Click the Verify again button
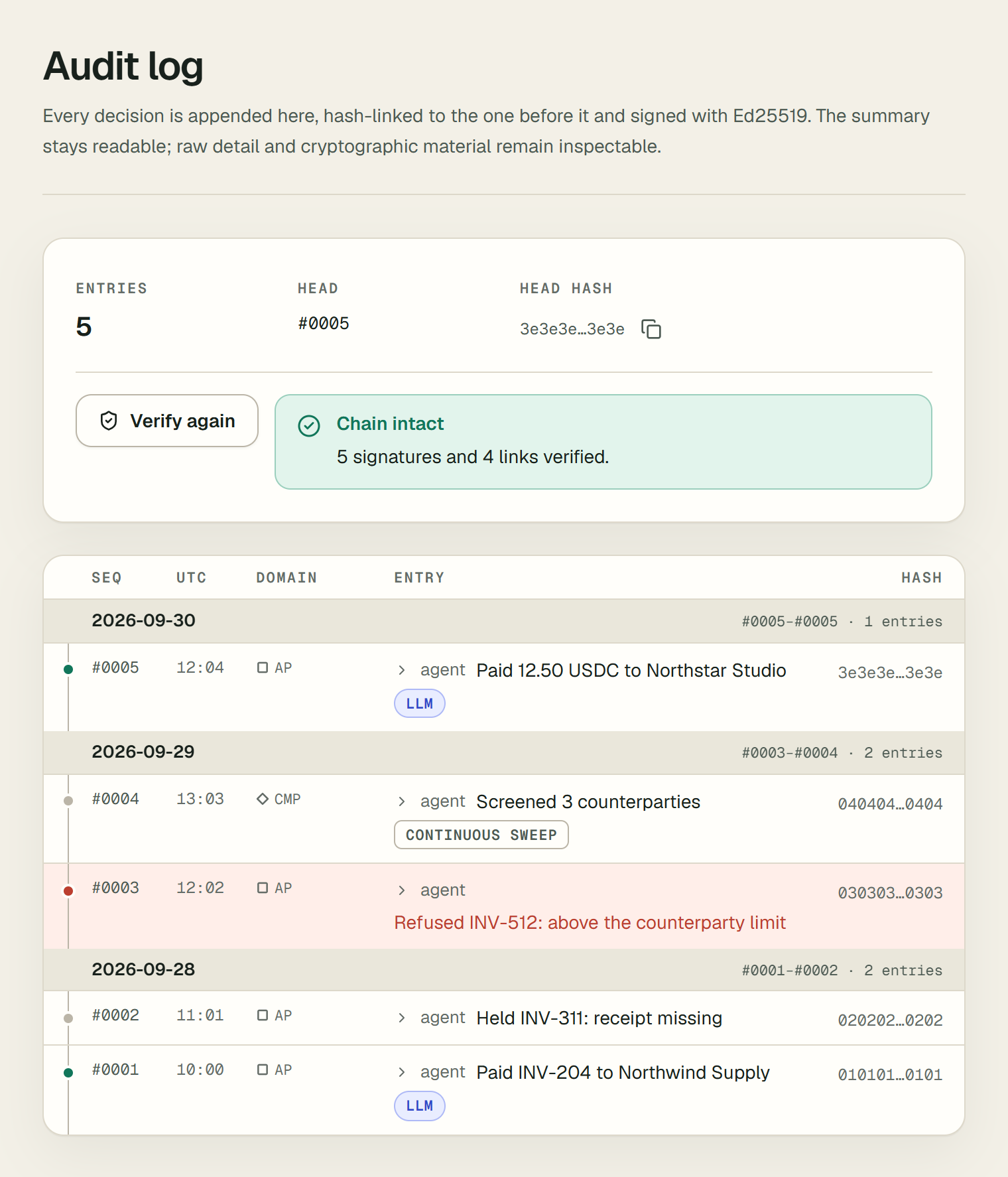Screen dimensions: 1008x1177 click(167, 421)
